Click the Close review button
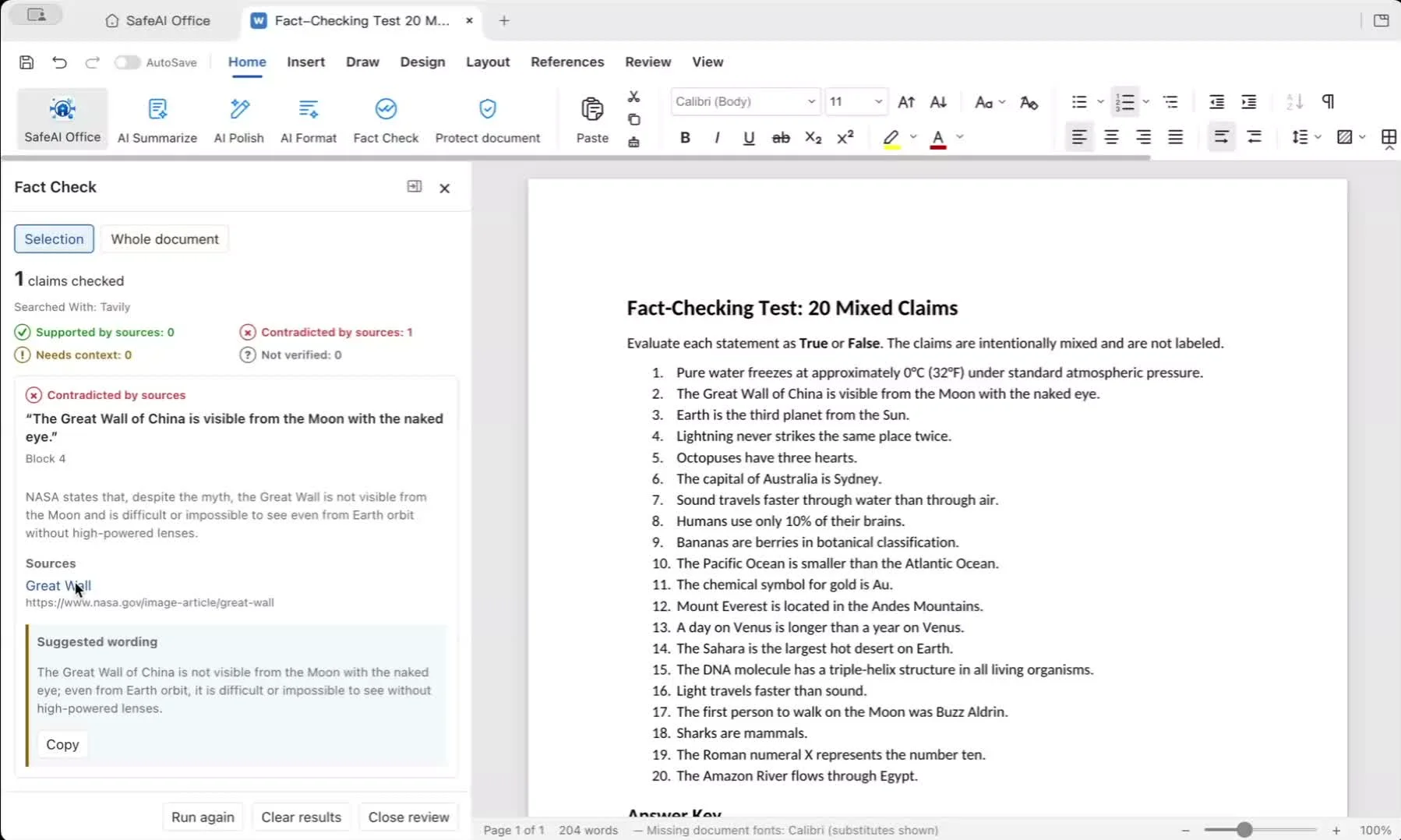The width and height of the screenshot is (1401, 840). click(408, 817)
